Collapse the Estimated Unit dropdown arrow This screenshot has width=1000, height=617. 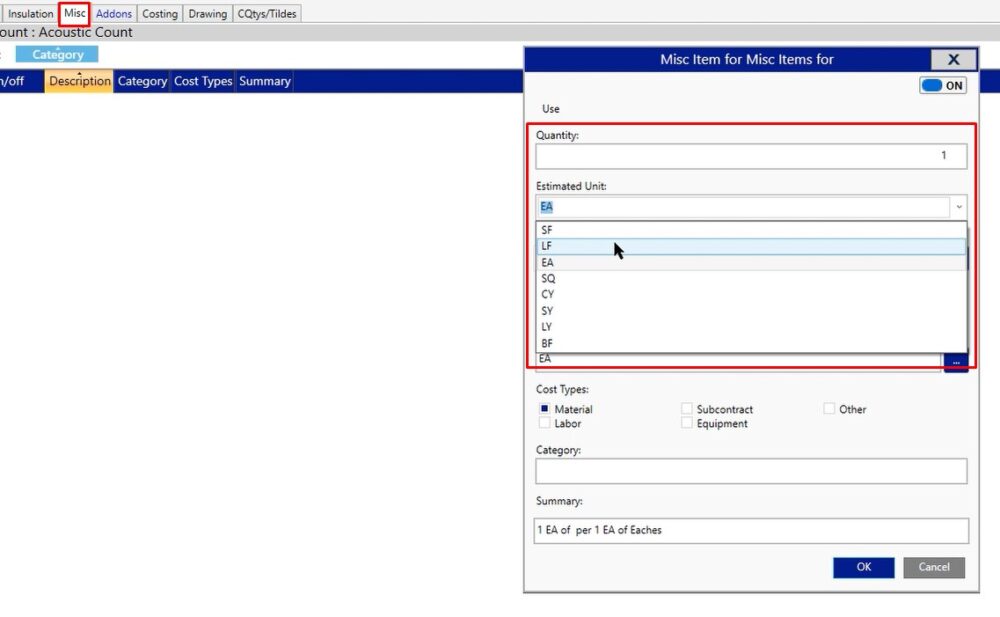[959, 207]
